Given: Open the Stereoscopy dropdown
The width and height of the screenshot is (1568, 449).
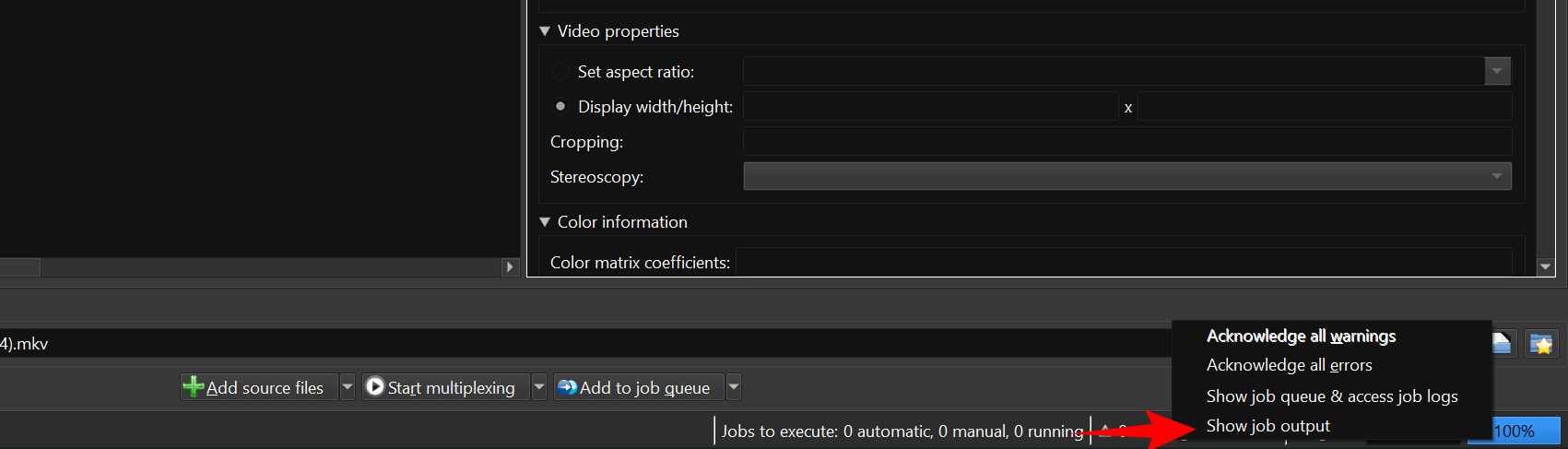Looking at the screenshot, I should pyautogui.click(x=1127, y=176).
